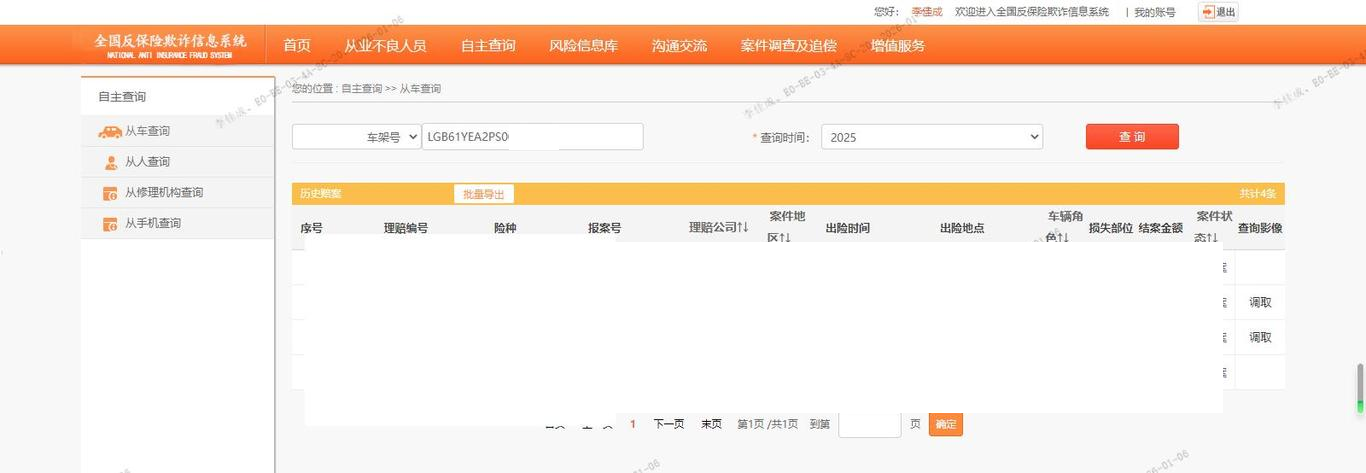The width and height of the screenshot is (1366, 473).
Task: Open the 我的账号 link
Action: coord(1155,12)
